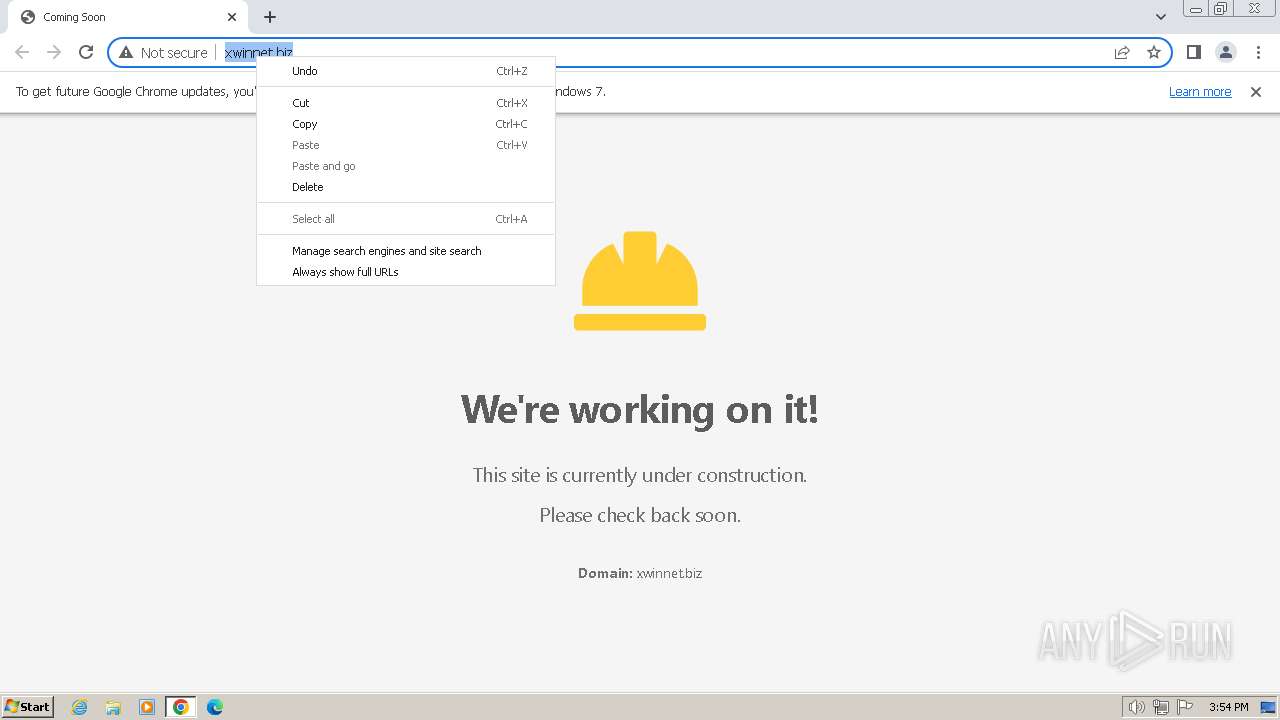Open the side panel icon
This screenshot has width=1280, height=720.
(x=1193, y=52)
